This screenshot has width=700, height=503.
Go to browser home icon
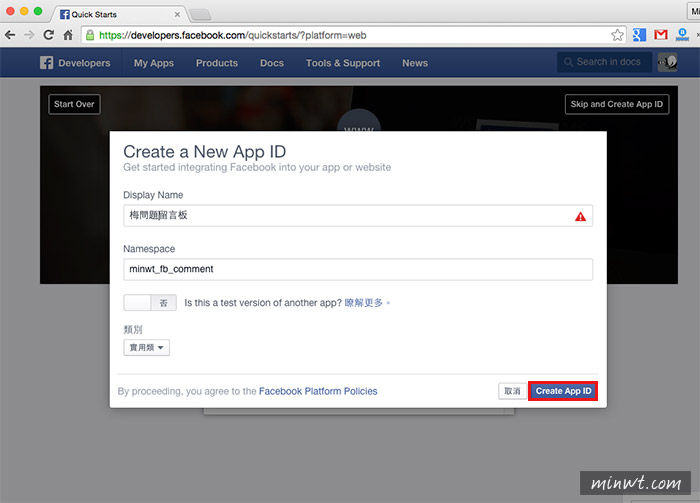pyautogui.click(x=68, y=35)
